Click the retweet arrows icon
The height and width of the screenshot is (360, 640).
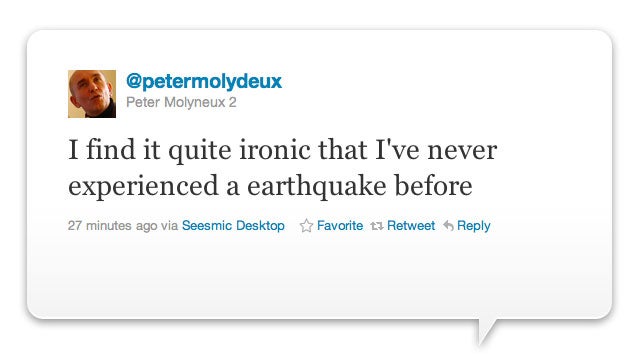(377, 226)
